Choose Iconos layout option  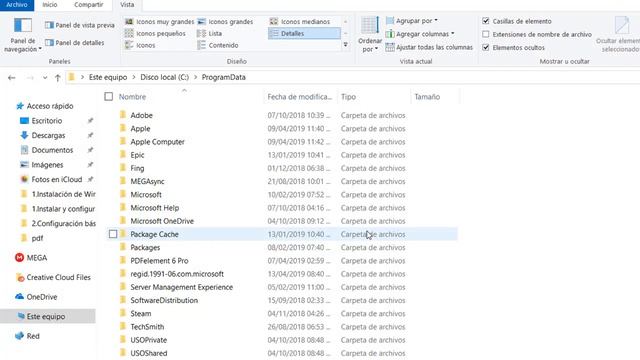tap(140, 45)
